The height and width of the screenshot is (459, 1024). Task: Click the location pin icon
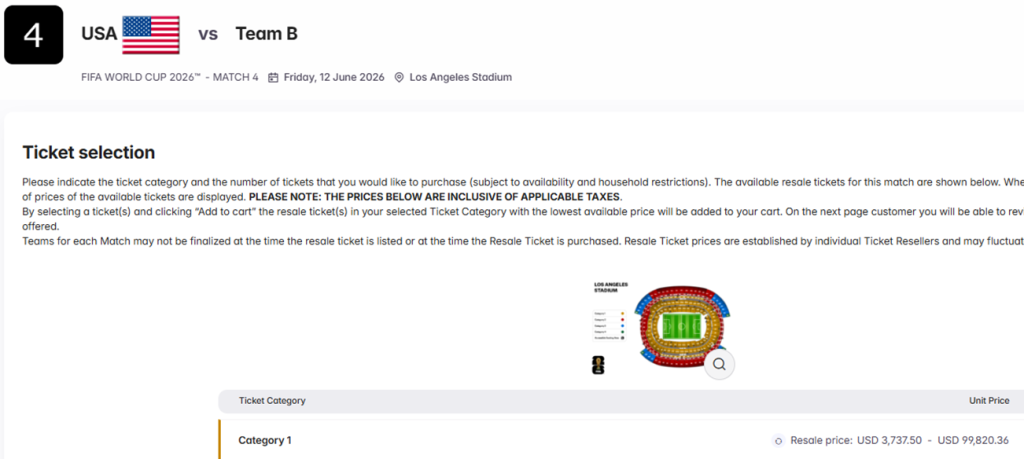click(399, 77)
